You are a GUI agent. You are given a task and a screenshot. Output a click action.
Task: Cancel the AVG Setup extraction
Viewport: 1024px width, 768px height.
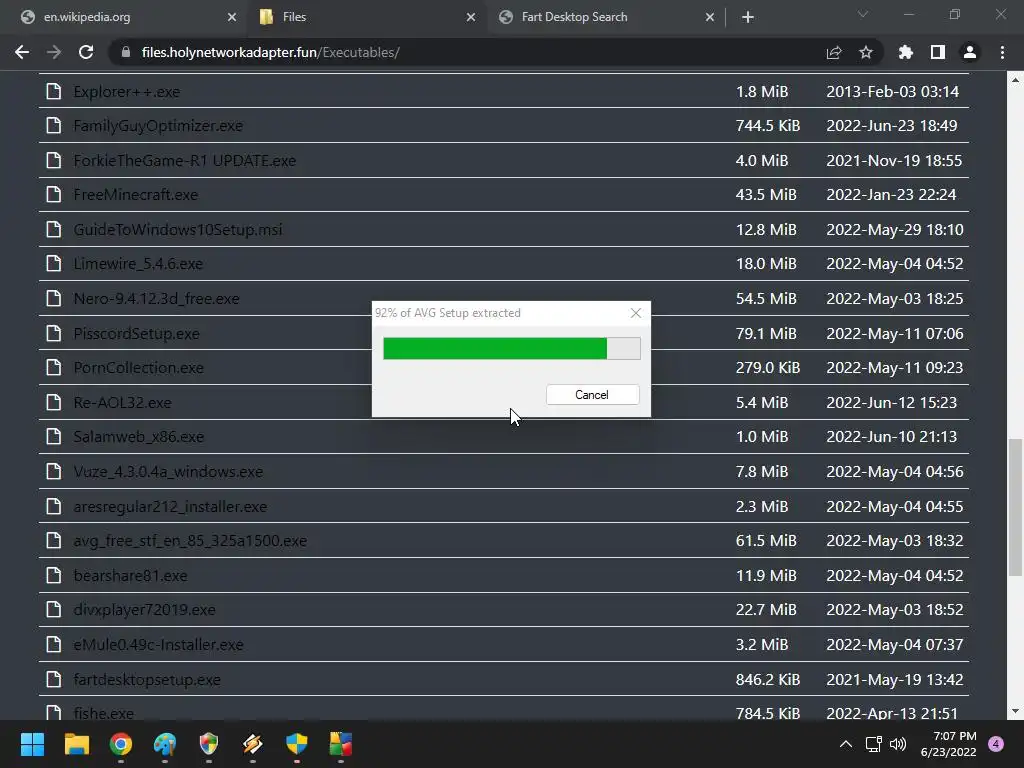pyautogui.click(x=592, y=394)
